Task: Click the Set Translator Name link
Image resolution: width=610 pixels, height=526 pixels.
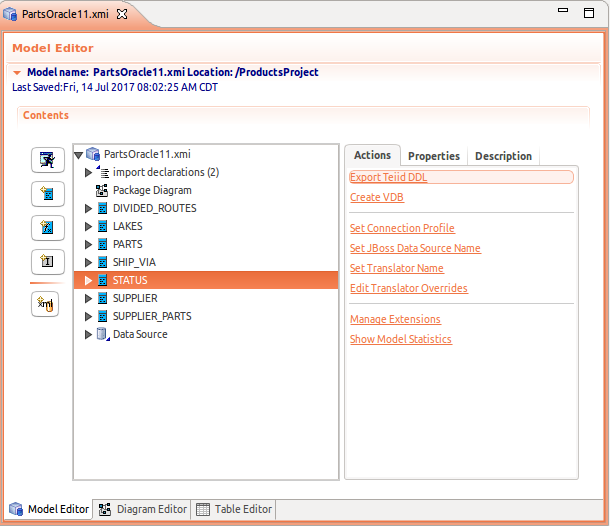Action: point(397,268)
